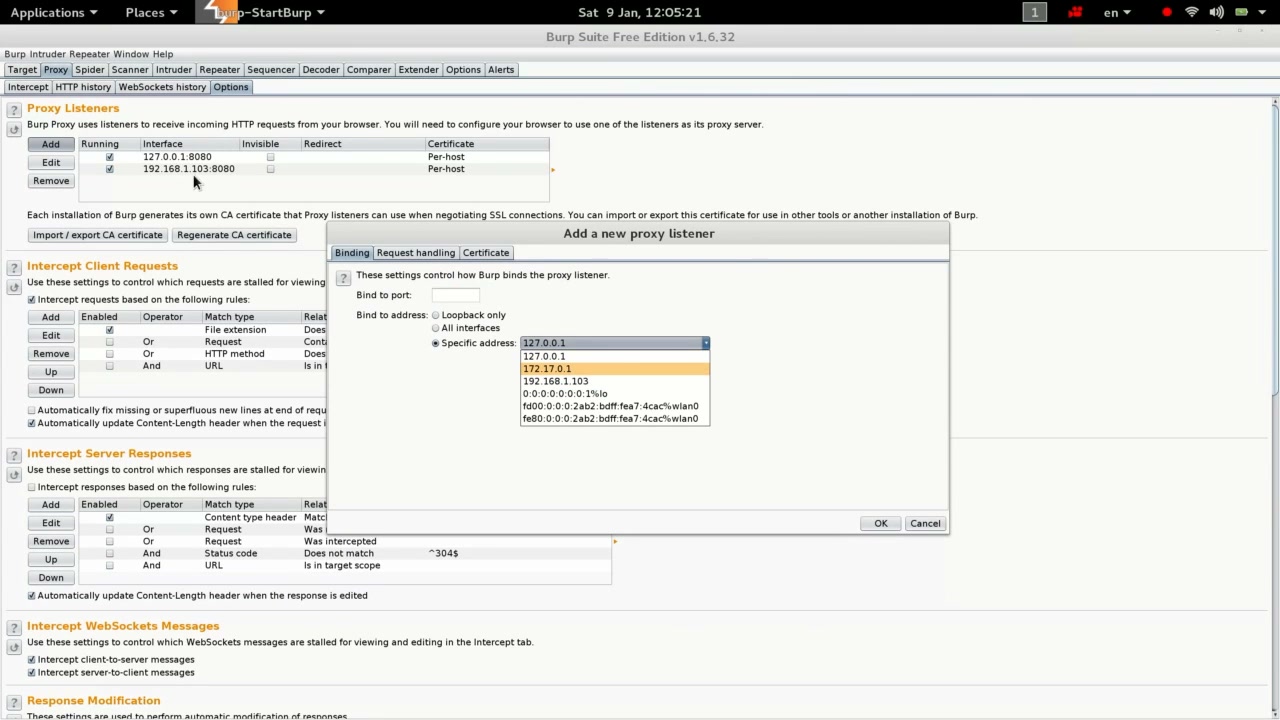1280x720 pixels.
Task: Click clock showing Sat 9 Jan, 12:05:21
Action: (x=640, y=12)
